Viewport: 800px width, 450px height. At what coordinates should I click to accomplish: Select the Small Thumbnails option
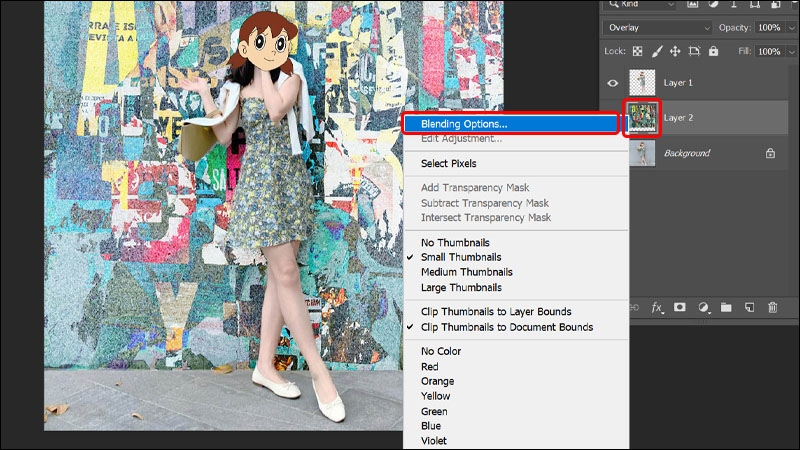coord(461,257)
